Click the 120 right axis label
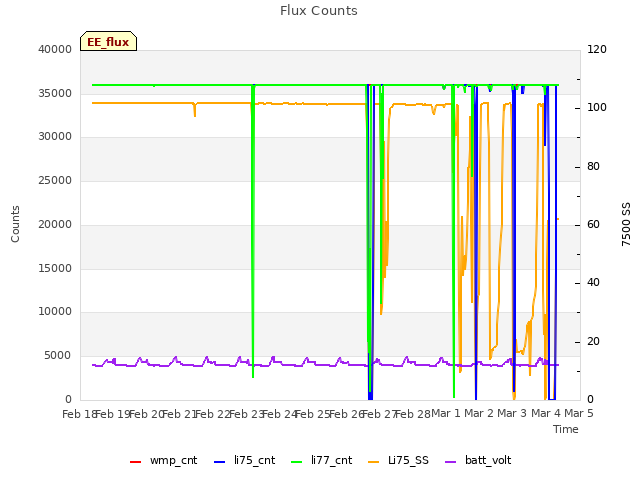 point(597,49)
